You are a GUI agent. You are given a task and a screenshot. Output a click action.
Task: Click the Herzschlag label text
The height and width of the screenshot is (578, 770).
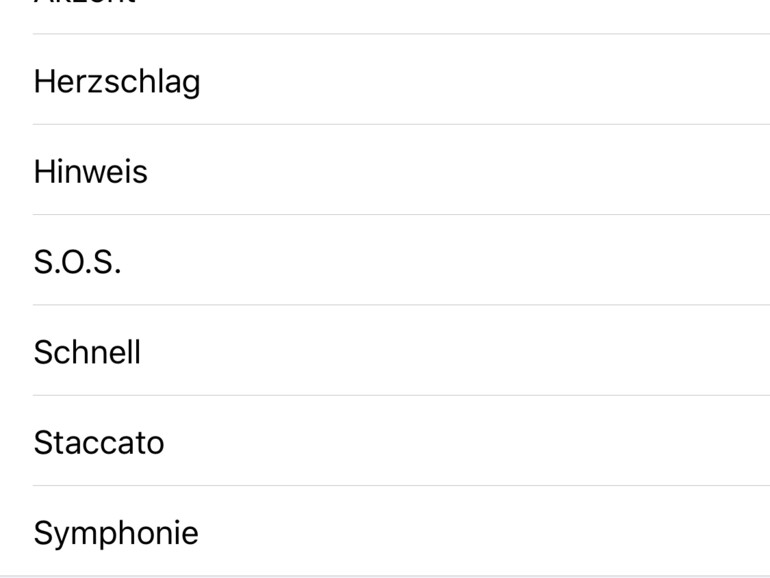pos(117,81)
